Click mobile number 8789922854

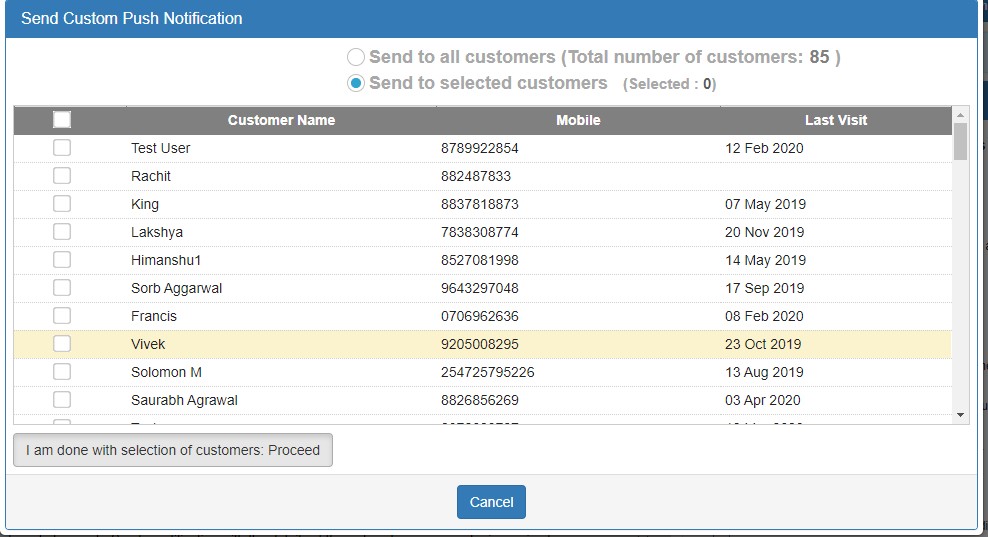[480, 148]
